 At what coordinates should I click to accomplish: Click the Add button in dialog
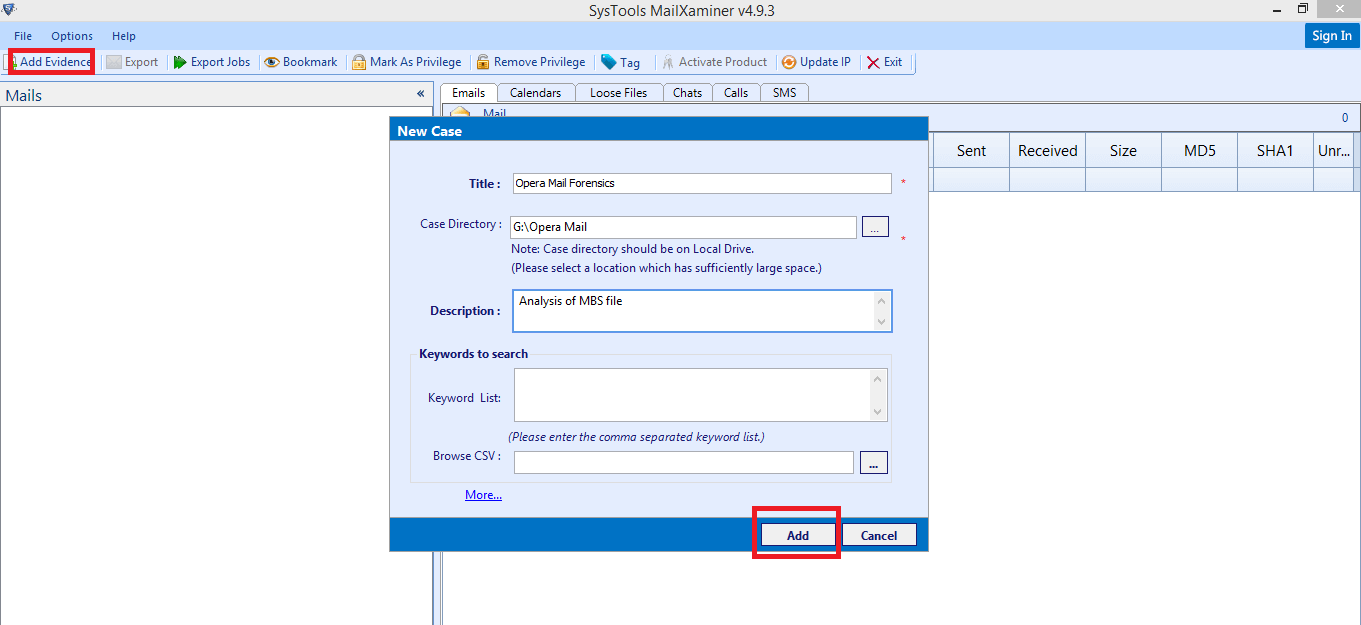pos(797,535)
